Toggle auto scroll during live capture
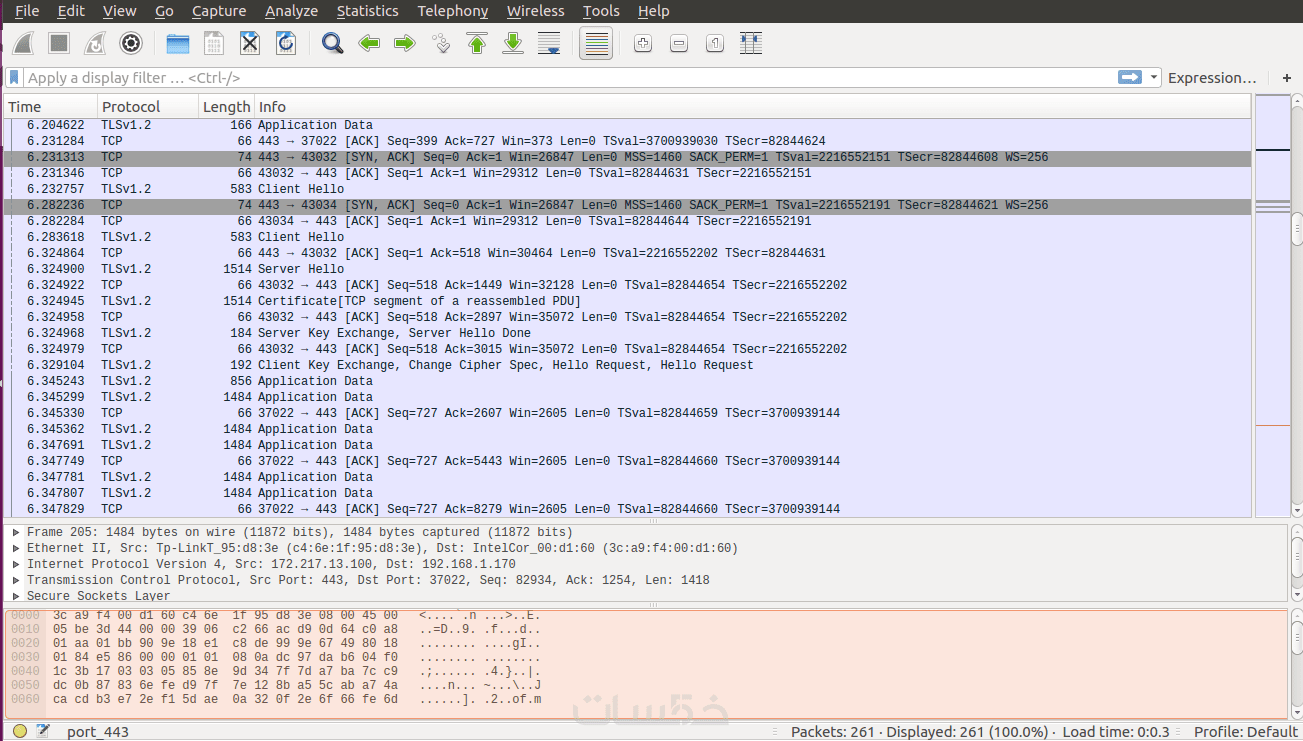Screen dimensions: 1303x741 pyautogui.click(x=549, y=43)
